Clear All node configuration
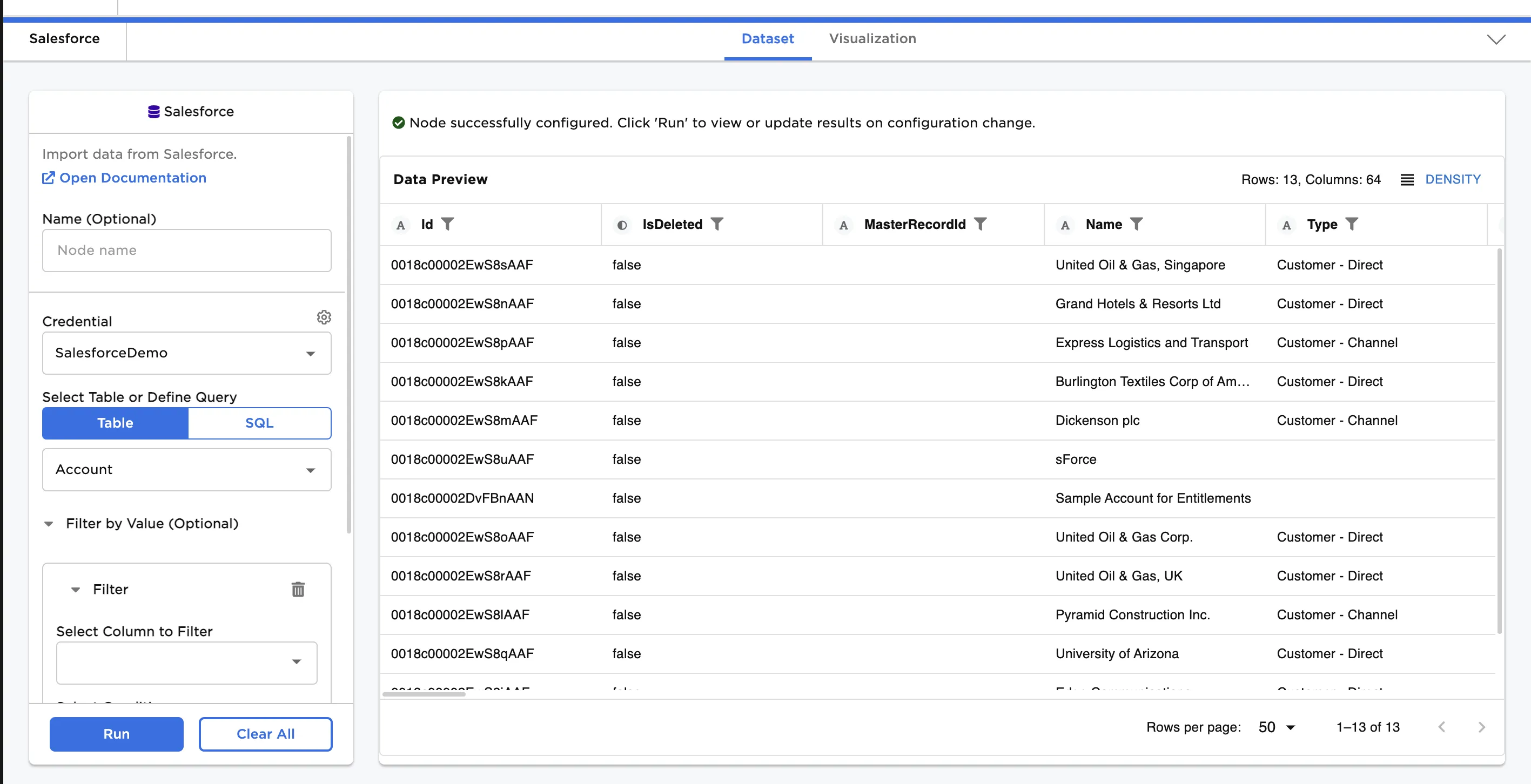 (265, 734)
